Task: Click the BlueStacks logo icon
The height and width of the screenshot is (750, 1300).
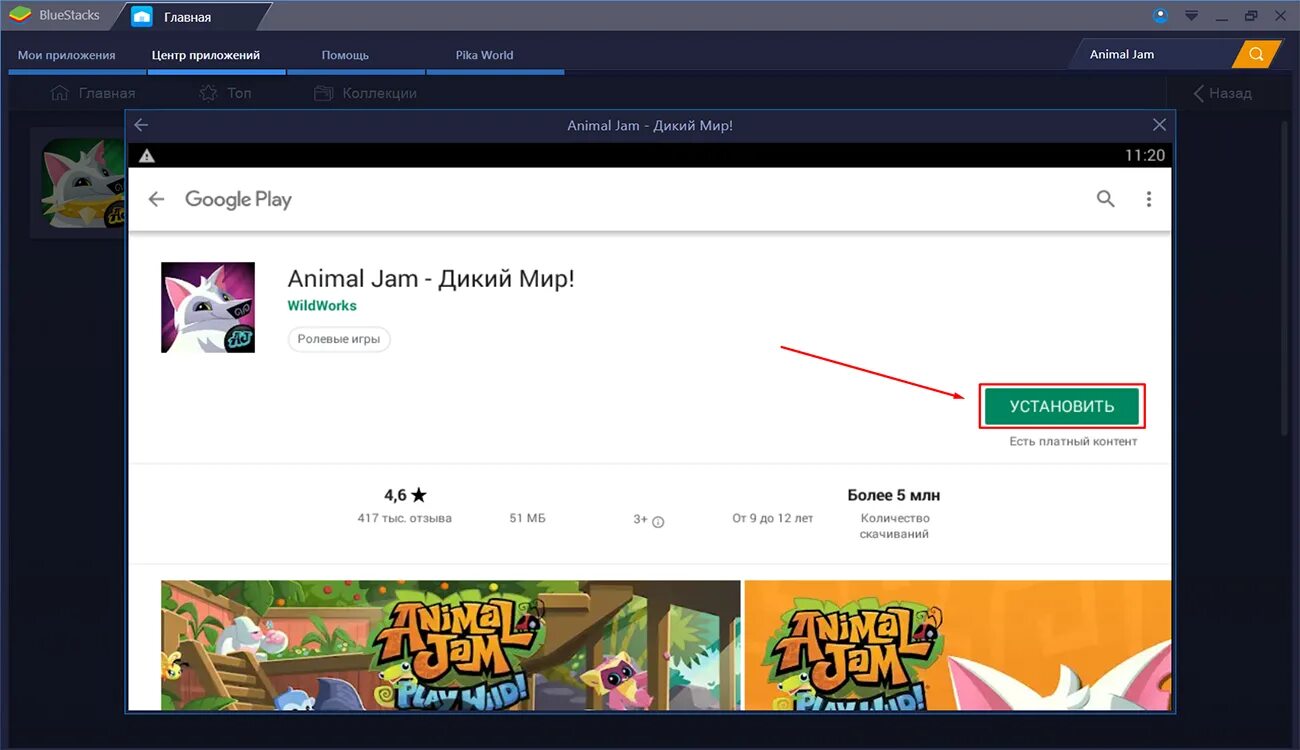Action: pos(20,15)
